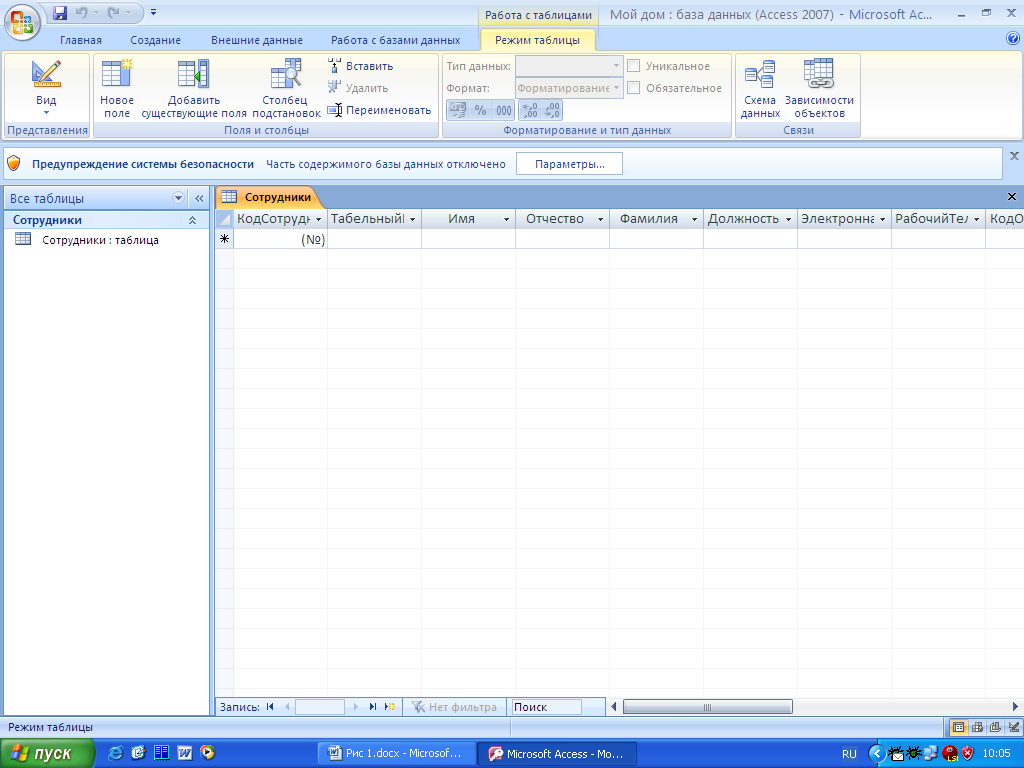Screen dimensions: 1024x768
Task: Open Должность column filter dropdown
Action: pos(788,219)
